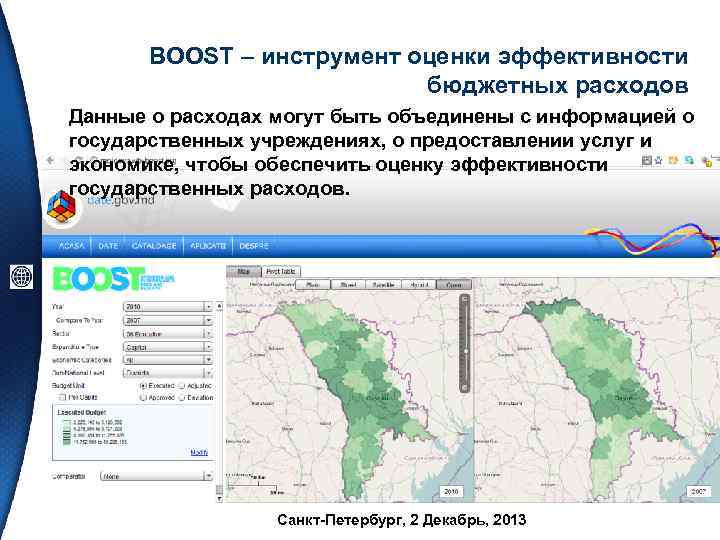Click the zoom out button below slider

click(465, 388)
